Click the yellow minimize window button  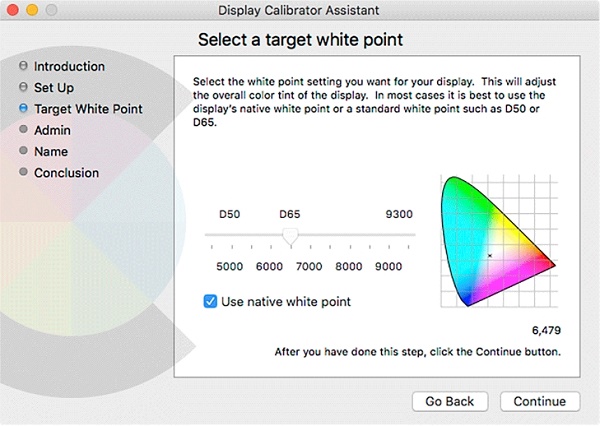pyautogui.click(x=32, y=10)
